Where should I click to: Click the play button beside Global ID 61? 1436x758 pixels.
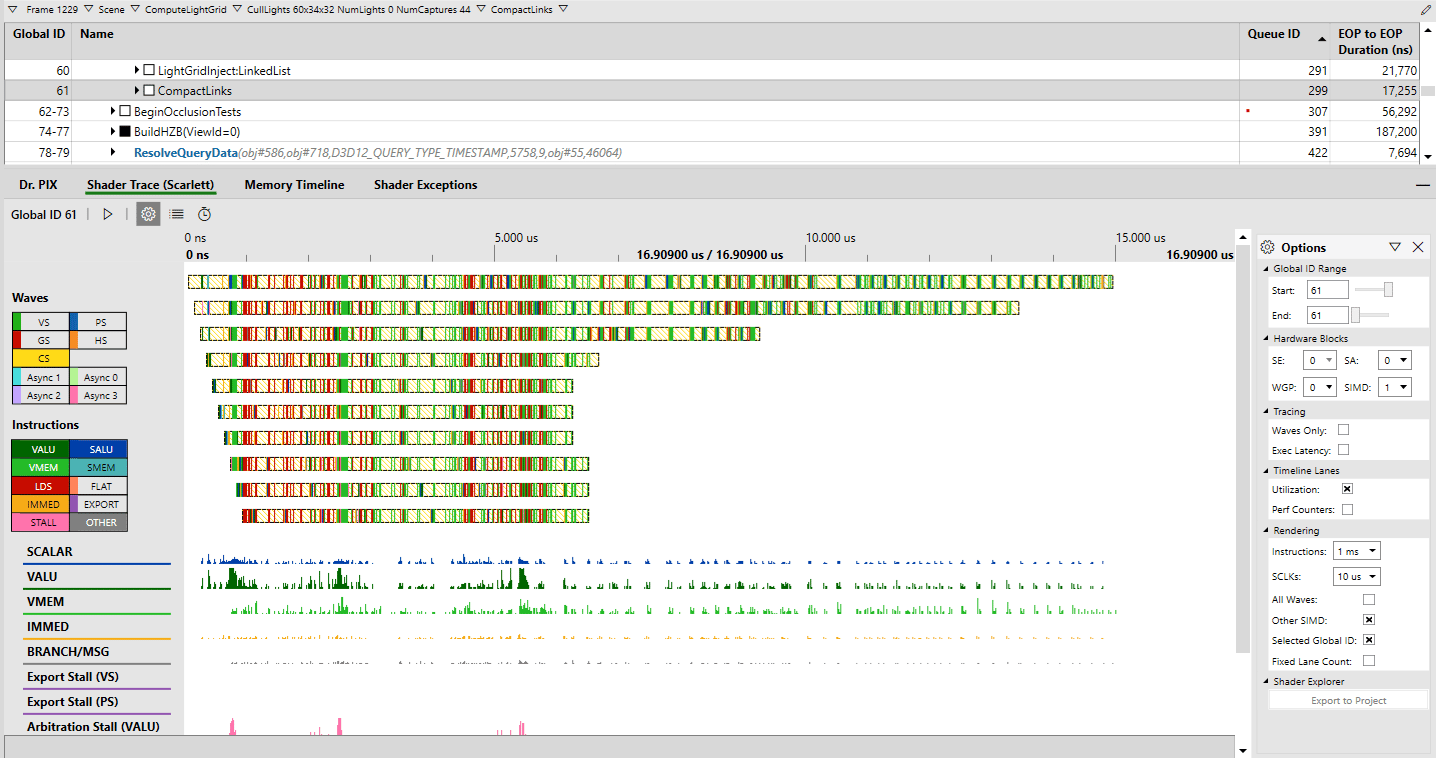tap(108, 214)
